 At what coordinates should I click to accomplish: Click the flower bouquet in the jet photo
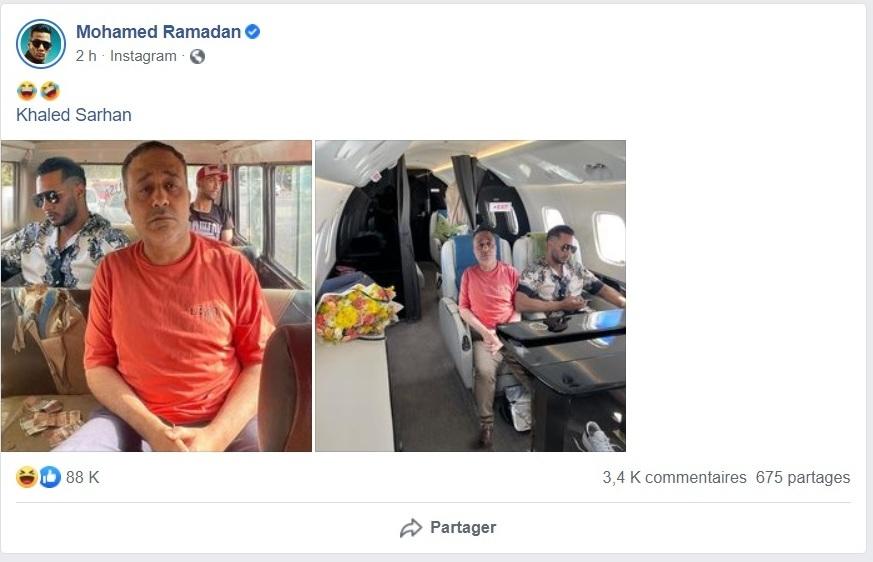click(x=358, y=312)
